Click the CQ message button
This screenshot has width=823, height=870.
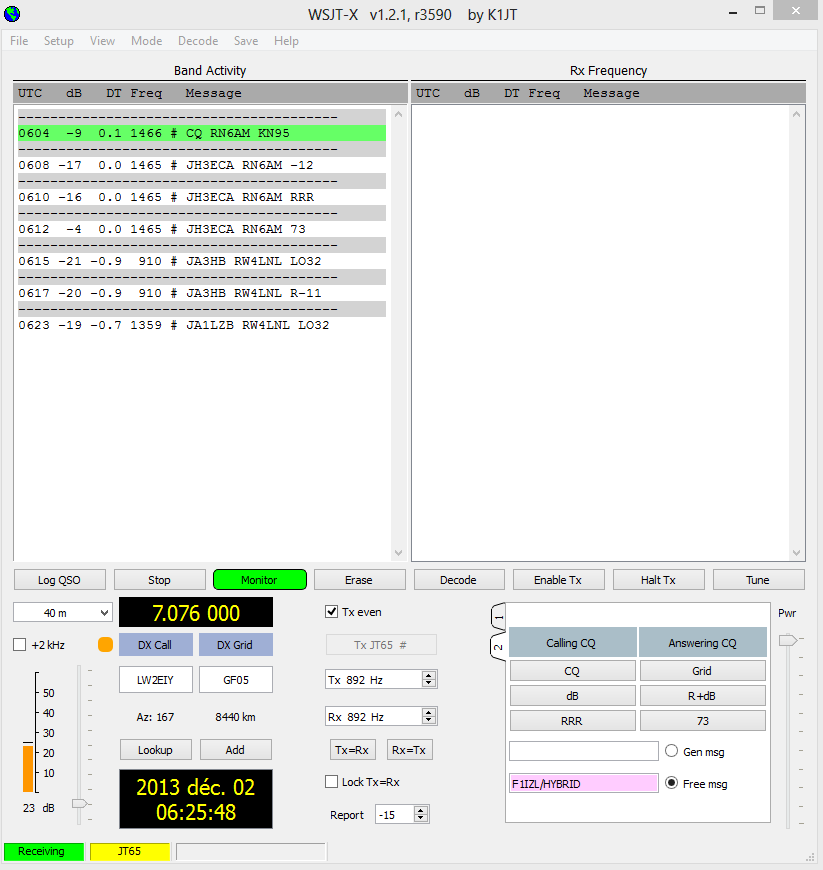[x=572, y=671]
